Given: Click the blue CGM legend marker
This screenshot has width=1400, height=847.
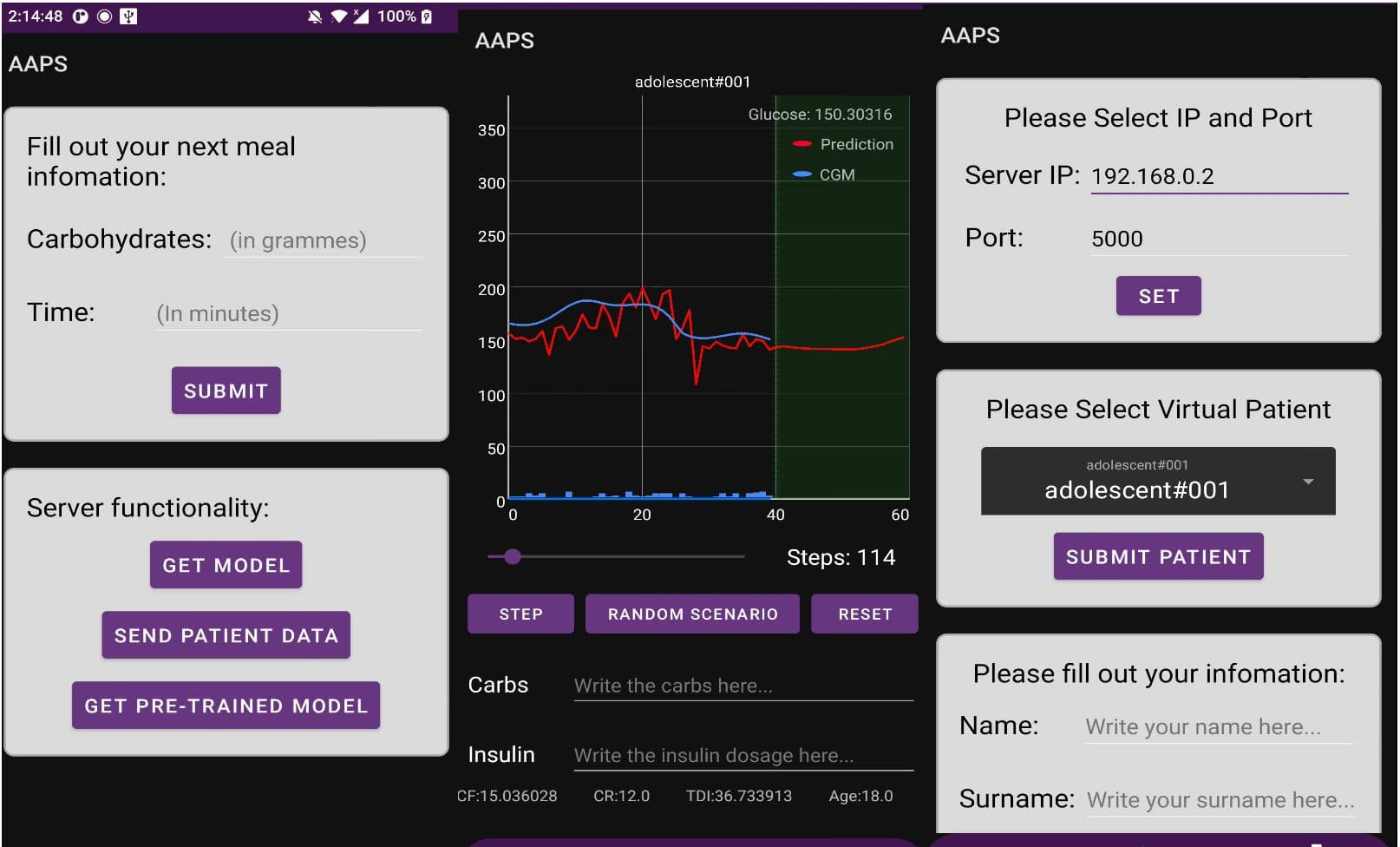Looking at the screenshot, I should tap(802, 174).
